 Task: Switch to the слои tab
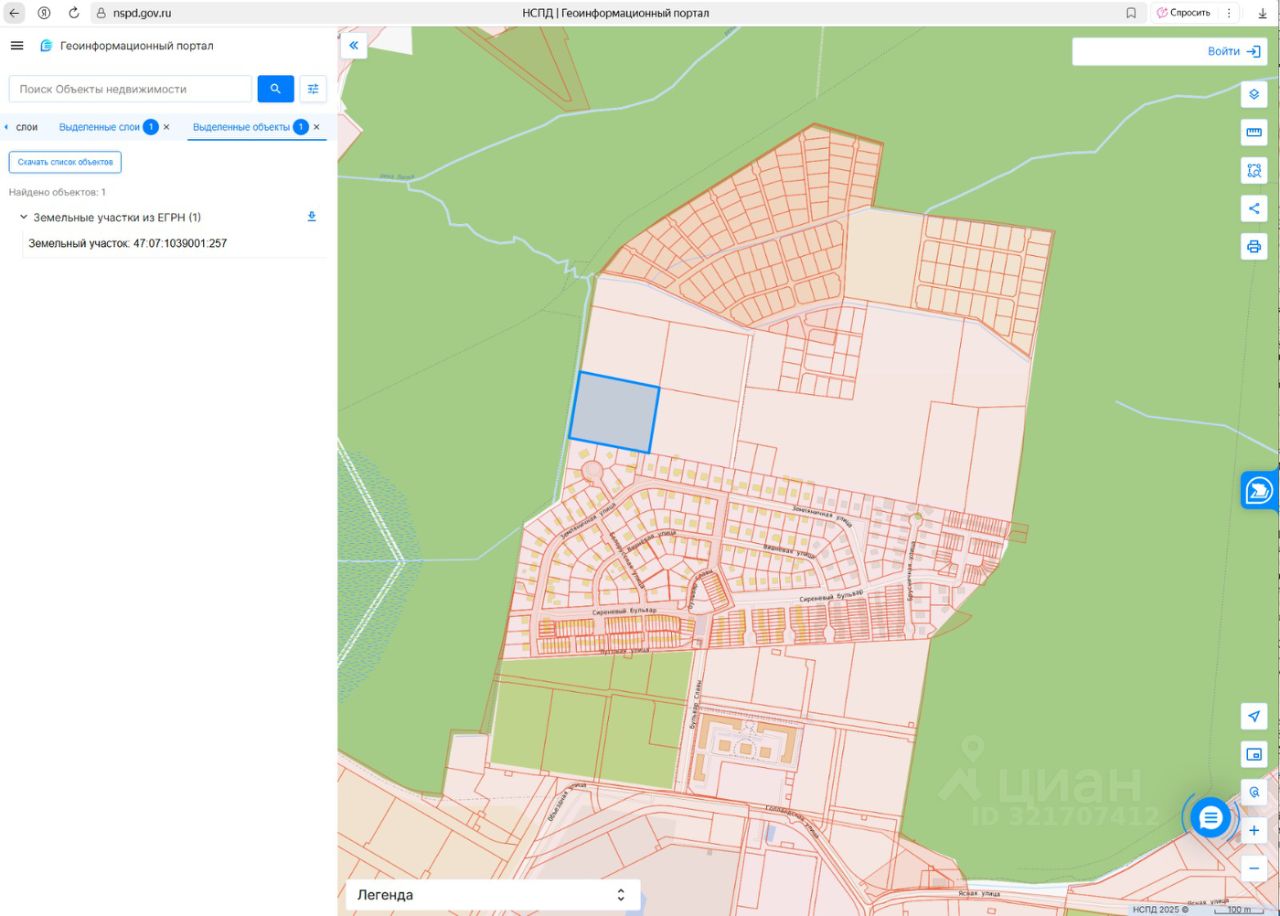[27, 127]
